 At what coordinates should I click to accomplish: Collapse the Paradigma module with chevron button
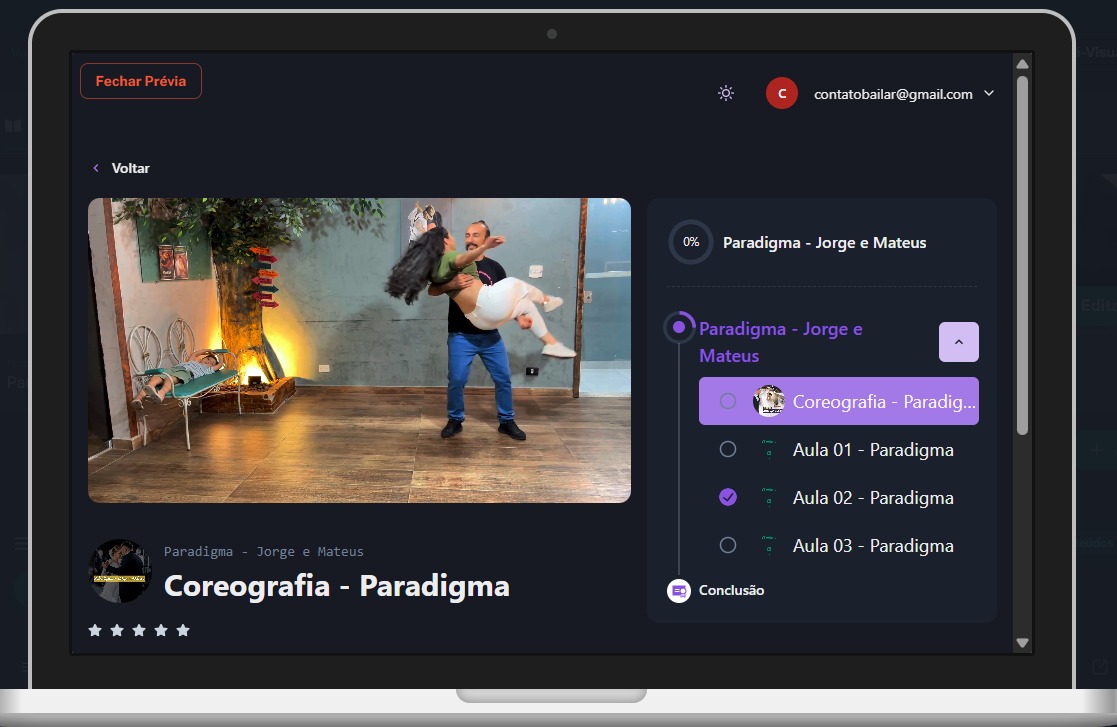point(958,342)
